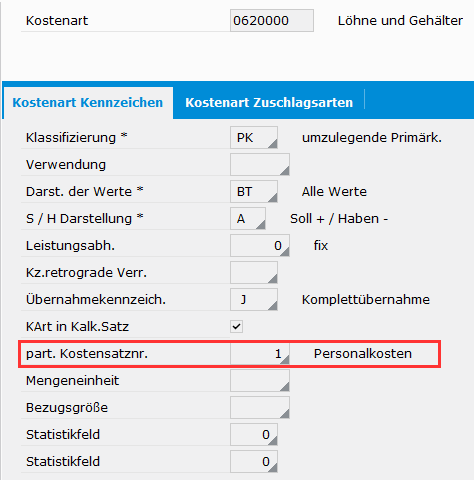Open Übernahmekennzeich. dropdown showing J
This screenshot has width=474, height=480.
point(254,299)
